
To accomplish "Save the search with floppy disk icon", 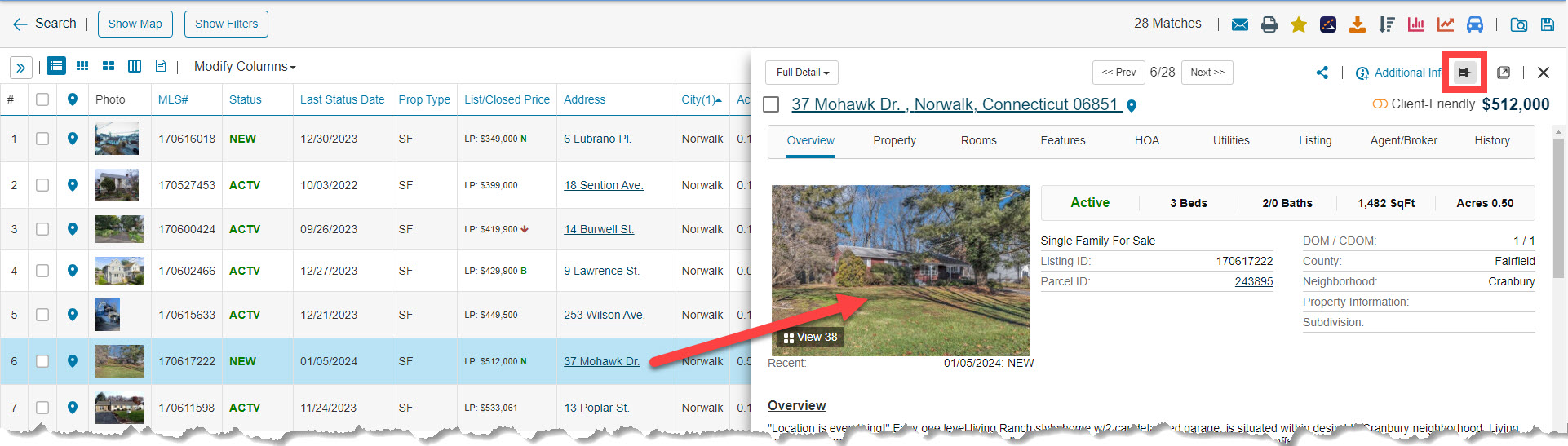I will 1548,24.
